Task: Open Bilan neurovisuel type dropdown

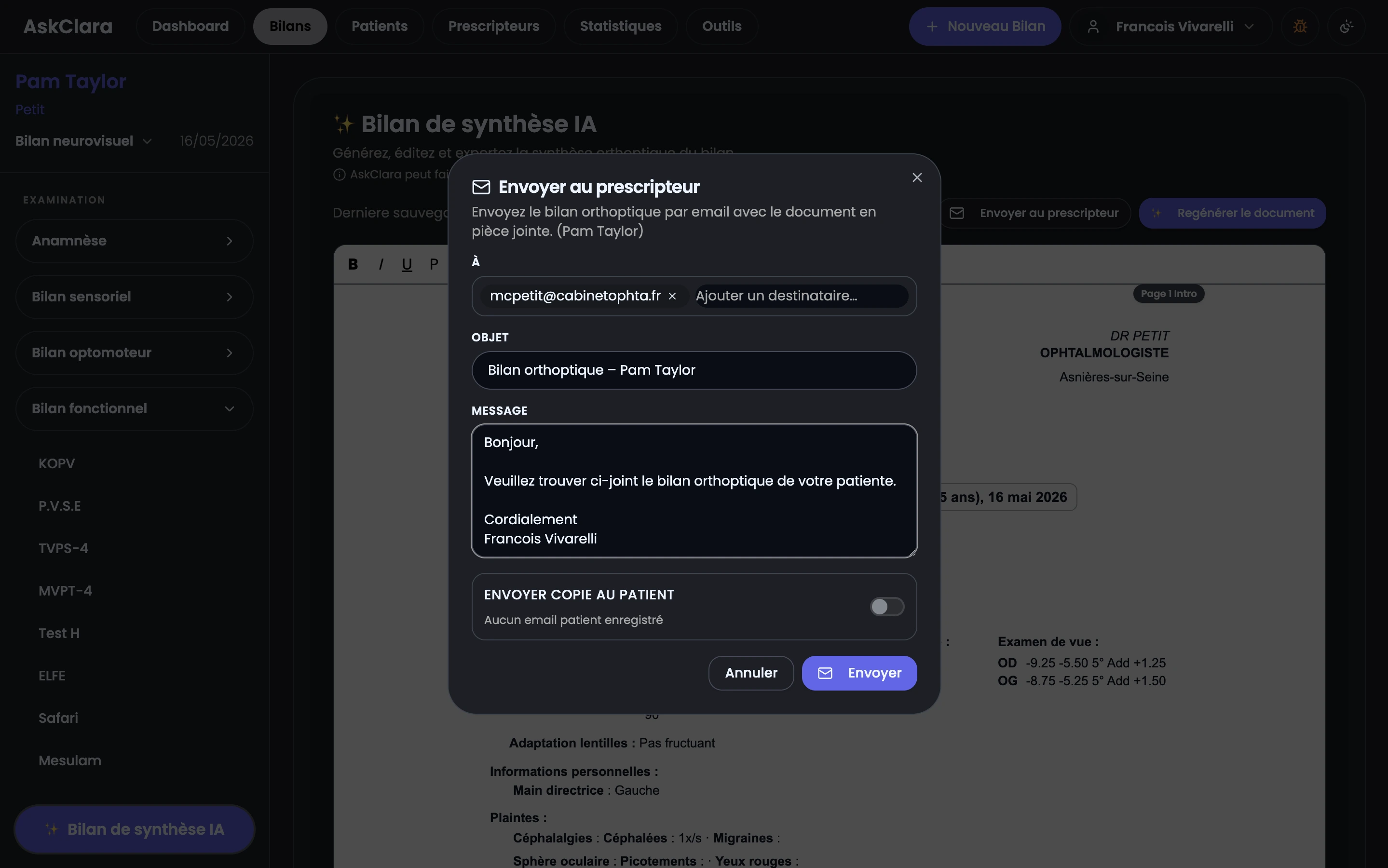Action: coord(84,141)
